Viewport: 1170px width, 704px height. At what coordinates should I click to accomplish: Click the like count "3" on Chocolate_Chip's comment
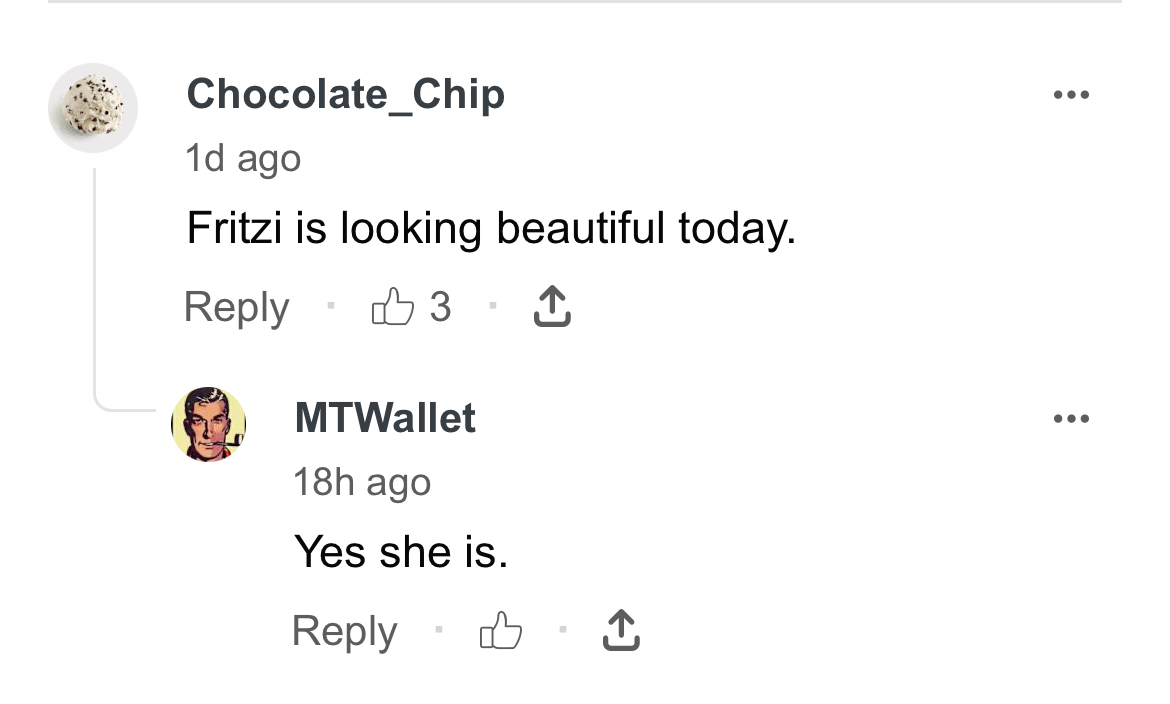(440, 307)
